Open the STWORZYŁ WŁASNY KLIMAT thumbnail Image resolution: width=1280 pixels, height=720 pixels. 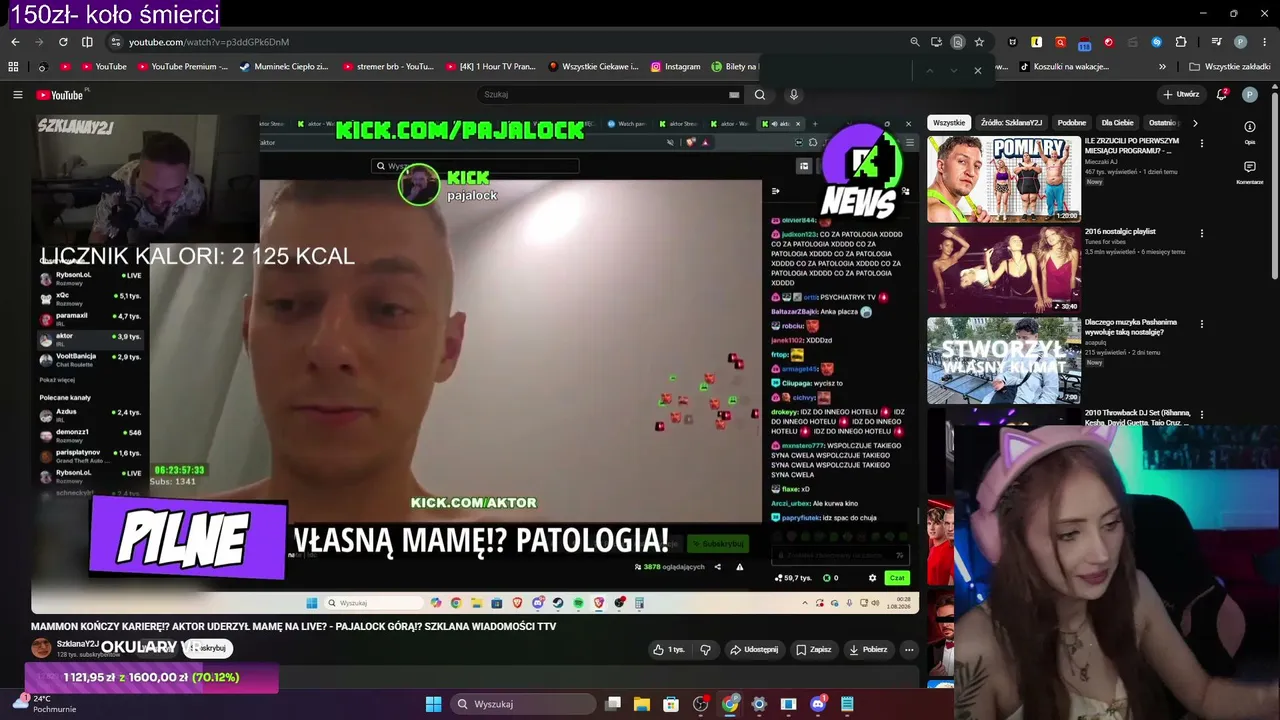[x=1004, y=361]
